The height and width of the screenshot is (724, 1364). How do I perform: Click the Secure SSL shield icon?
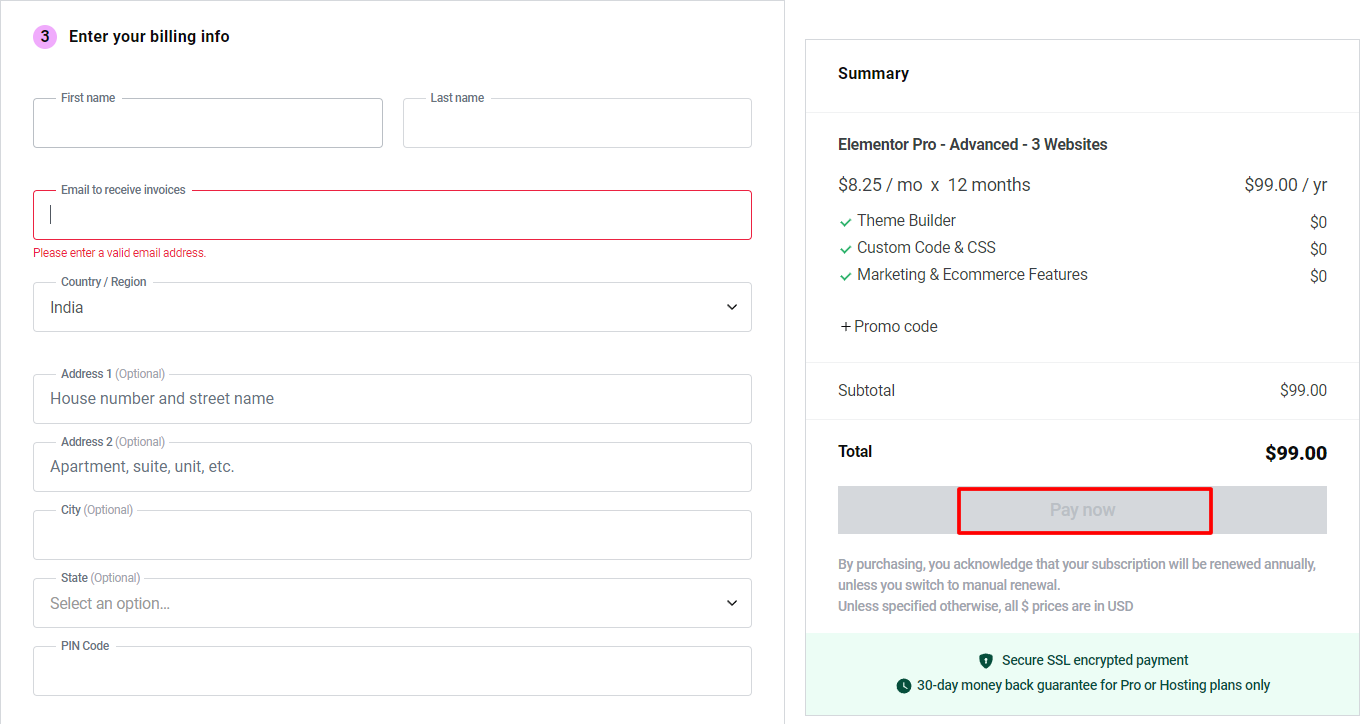click(x=986, y=661)
